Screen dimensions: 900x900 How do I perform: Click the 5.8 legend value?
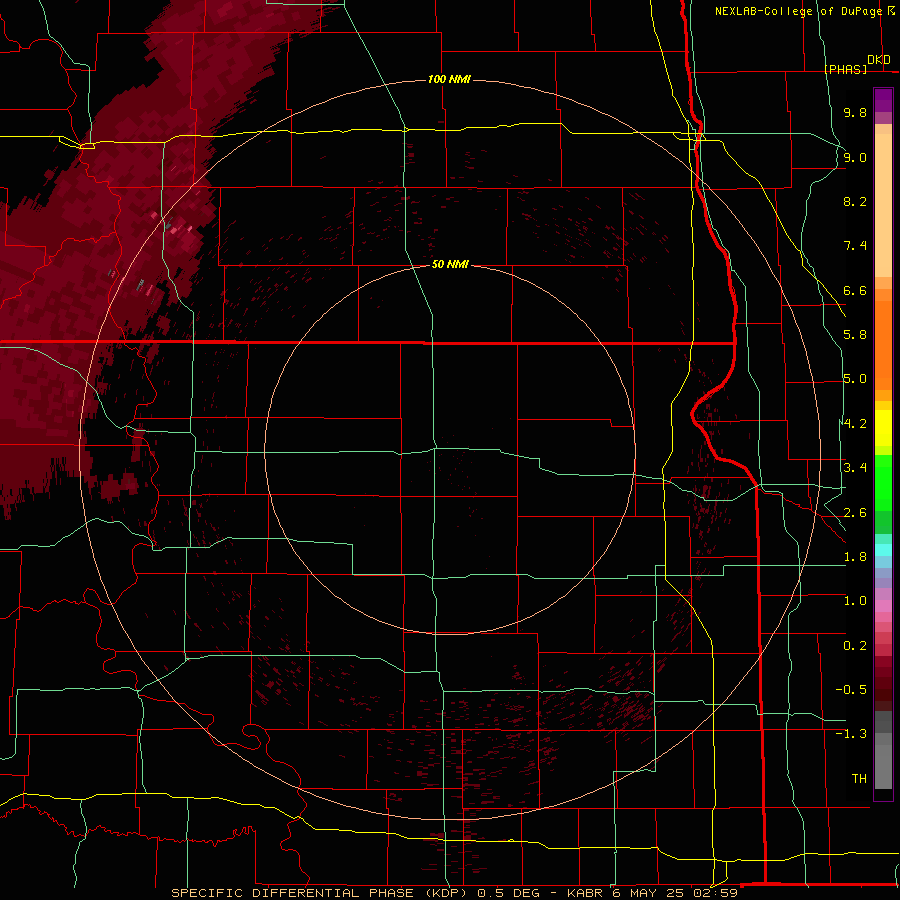tap(855, 335)
